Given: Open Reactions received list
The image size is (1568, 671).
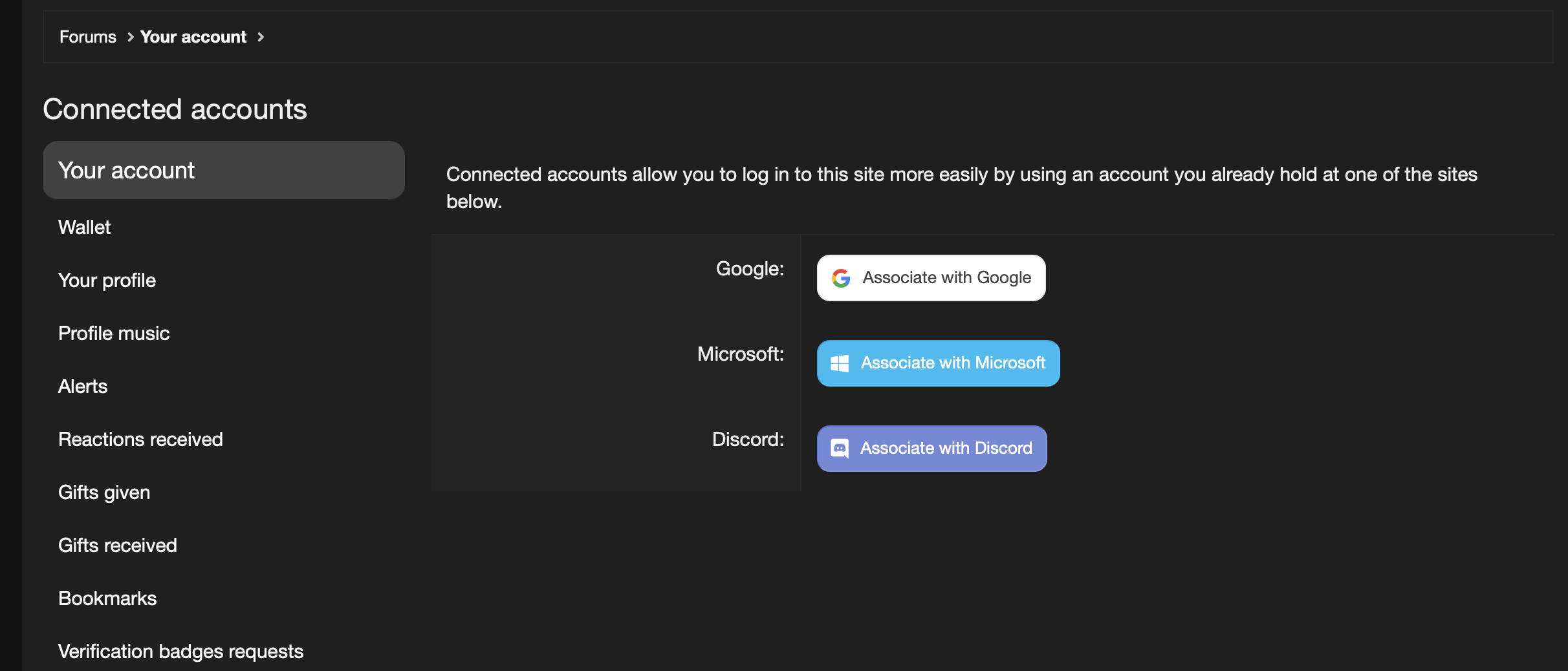Looking at the screenshot, I should 140,440.
